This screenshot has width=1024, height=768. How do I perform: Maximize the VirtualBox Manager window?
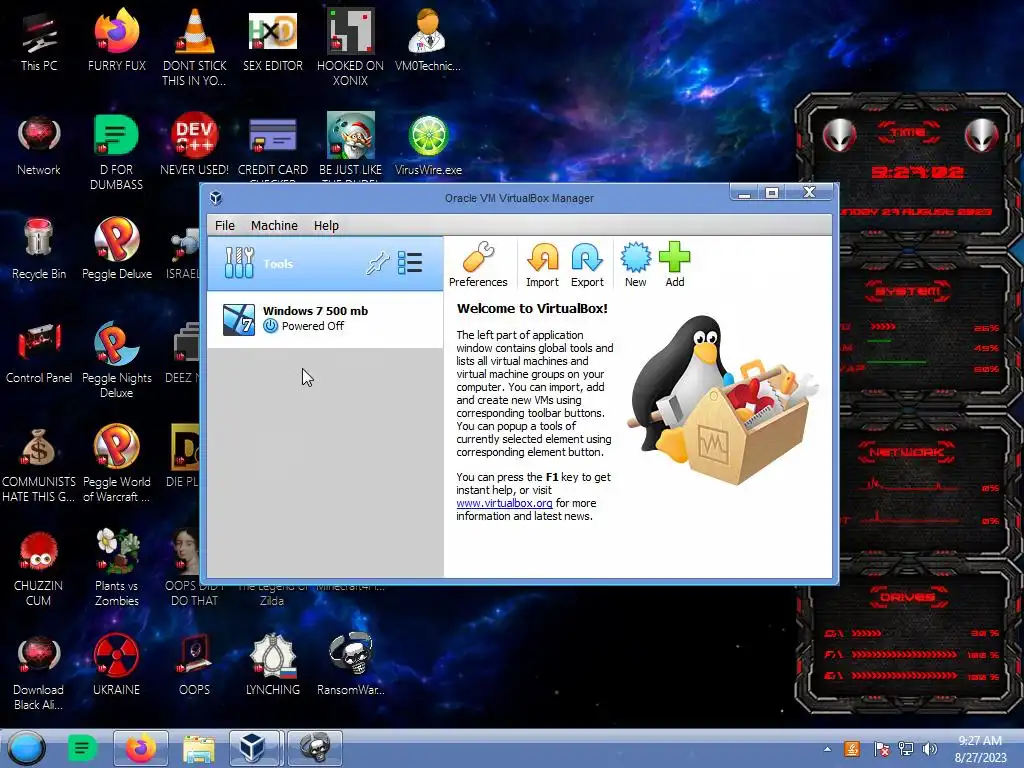click(x=772, y=193)
